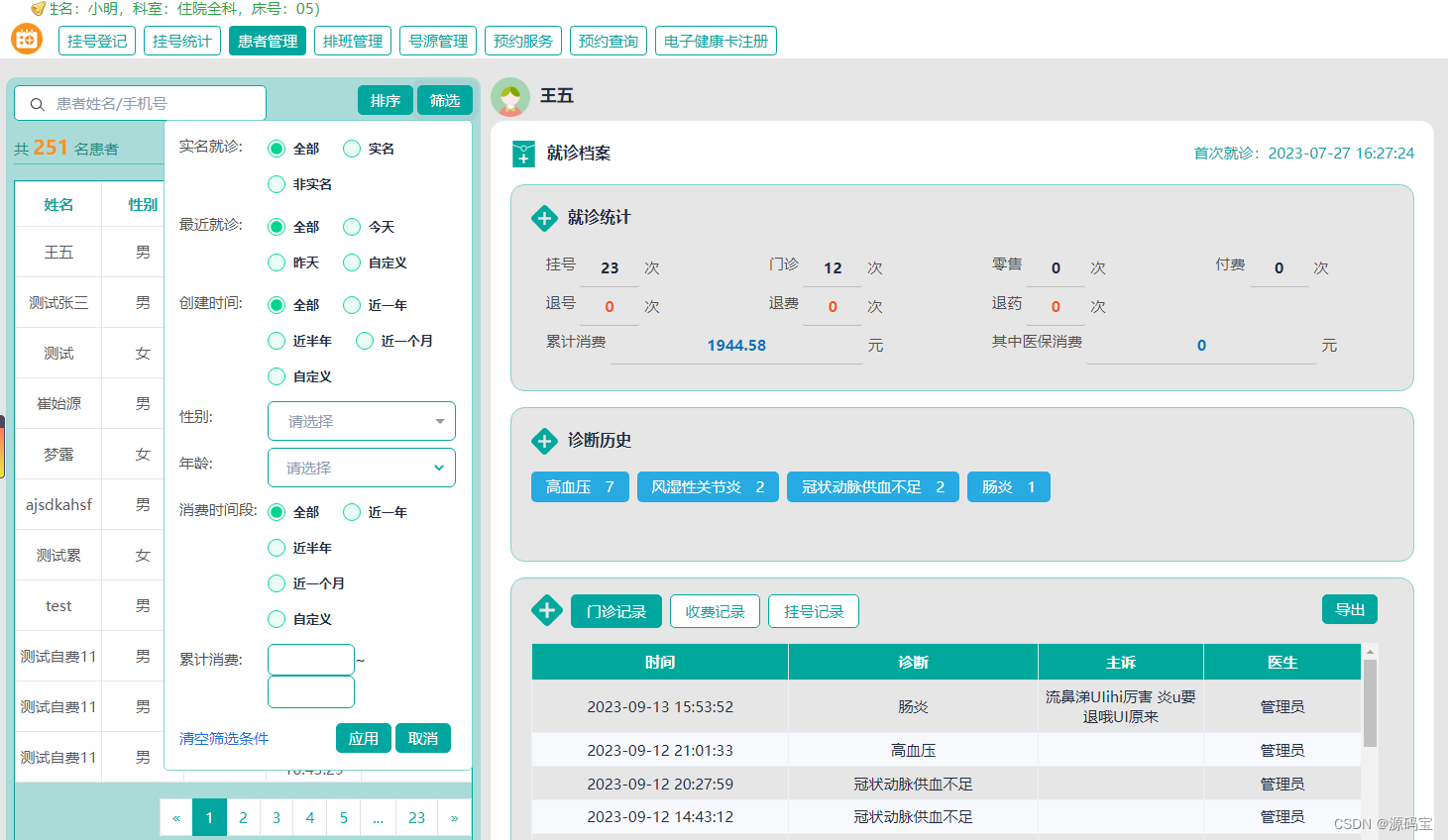Viewport: 1448px width, 840px height.
Task: Open the 年龄 请选择 dropdown
Action: coord(361,467)
